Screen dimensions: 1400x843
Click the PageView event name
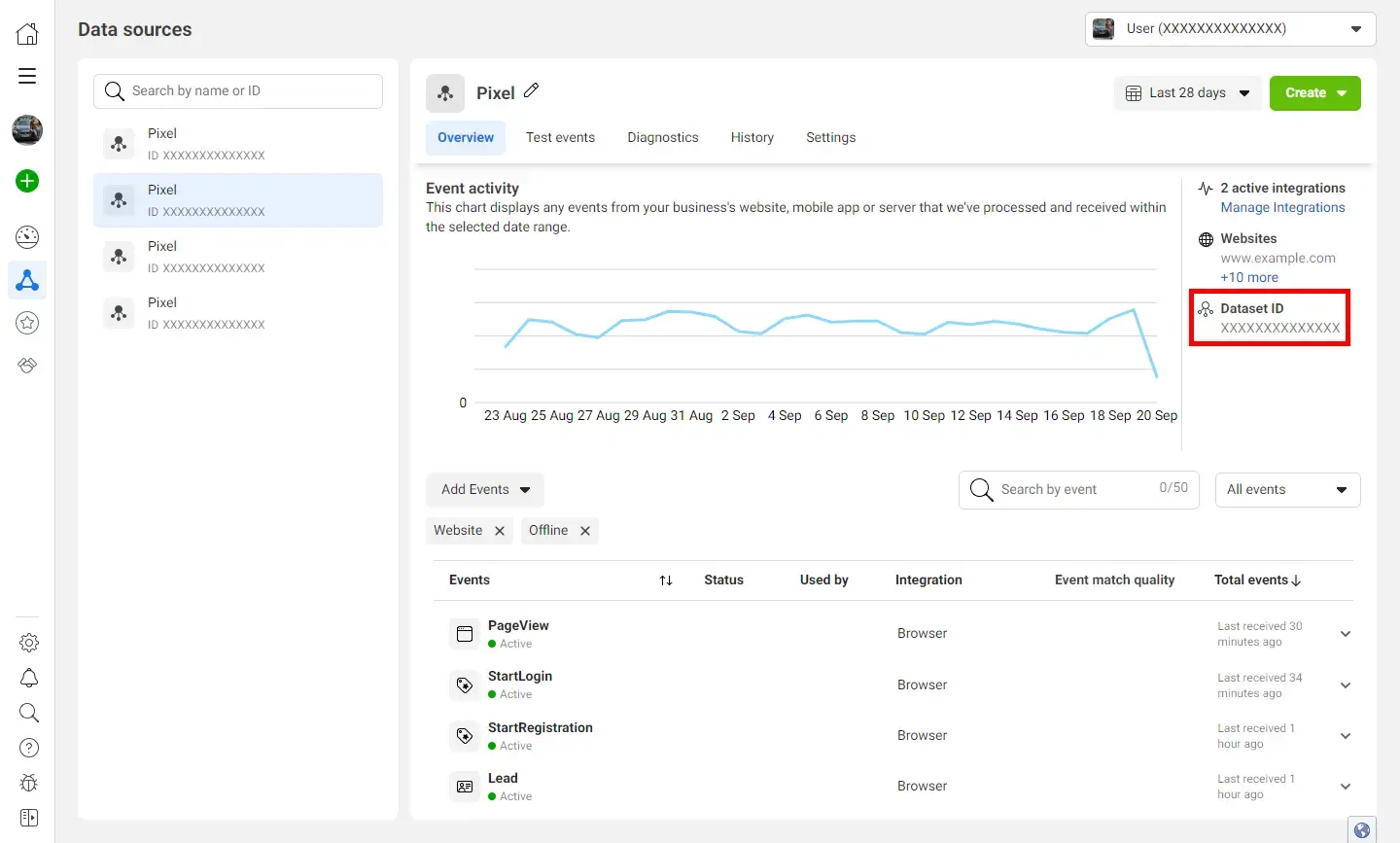pyautogui.click(x=518, y=626)
